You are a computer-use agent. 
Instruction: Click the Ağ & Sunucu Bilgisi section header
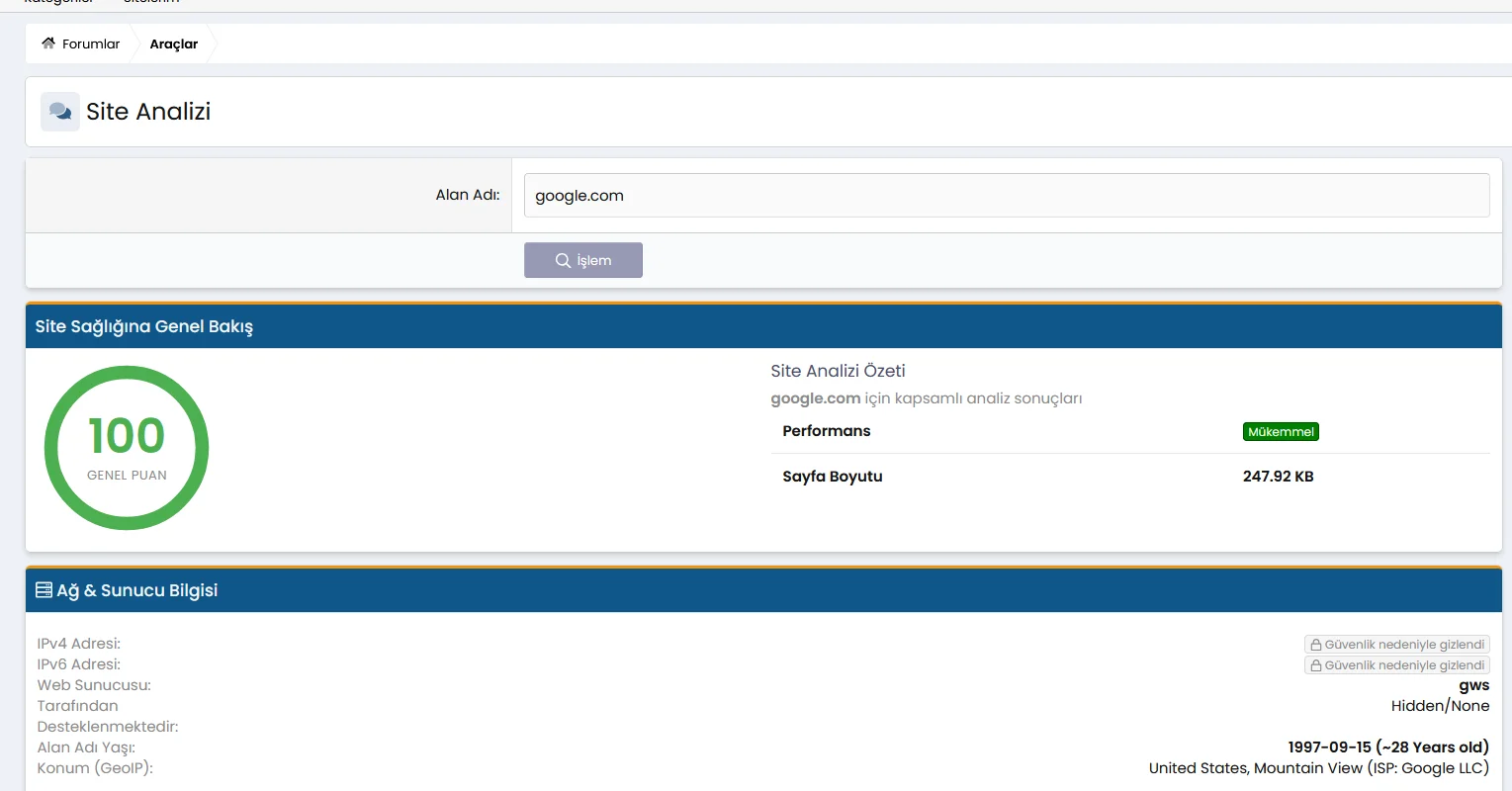[x=136, y=590]
